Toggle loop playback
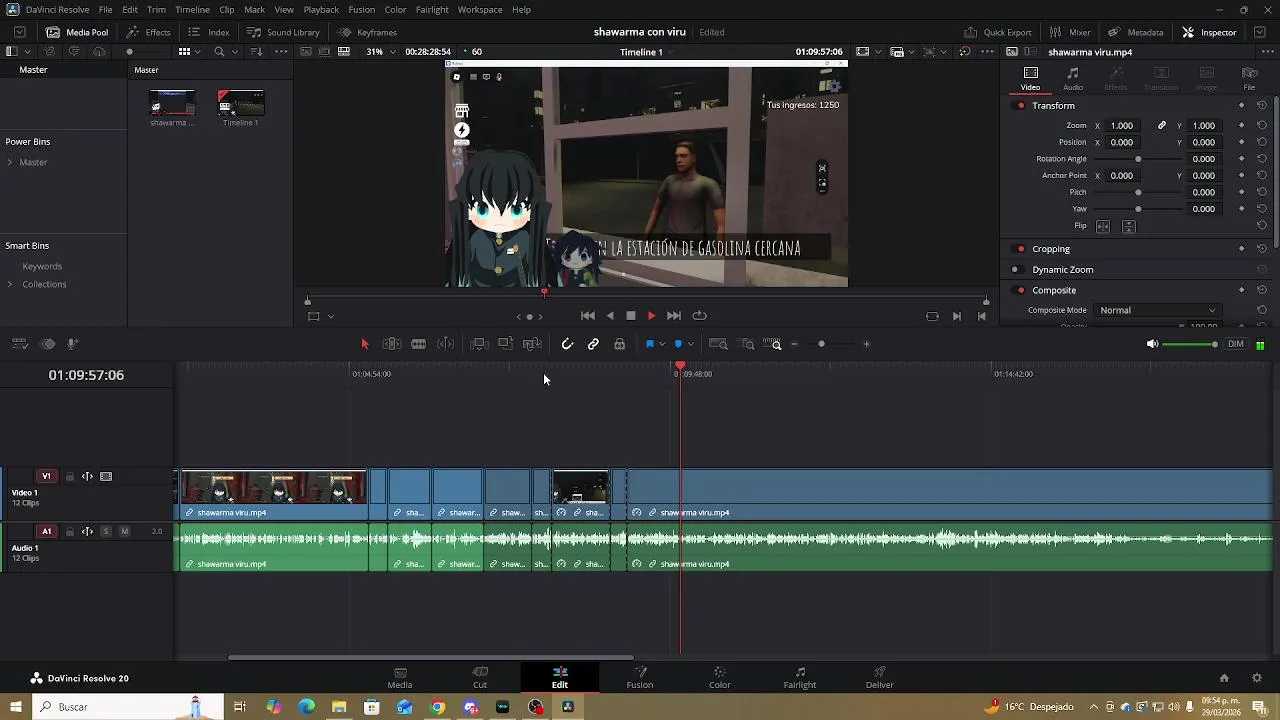Image resolution: width=1280 pixels, height=720 pixels. (x=700, y=316)
